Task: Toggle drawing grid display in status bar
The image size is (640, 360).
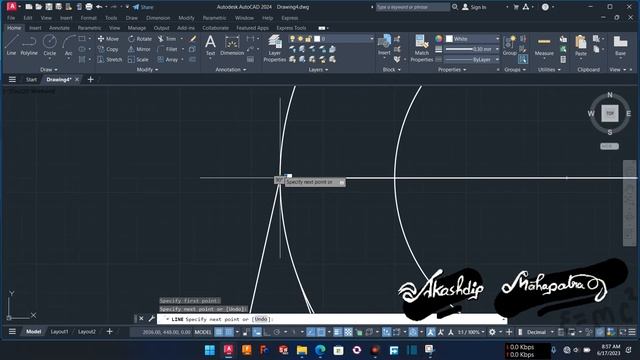Action: [219, 332]
